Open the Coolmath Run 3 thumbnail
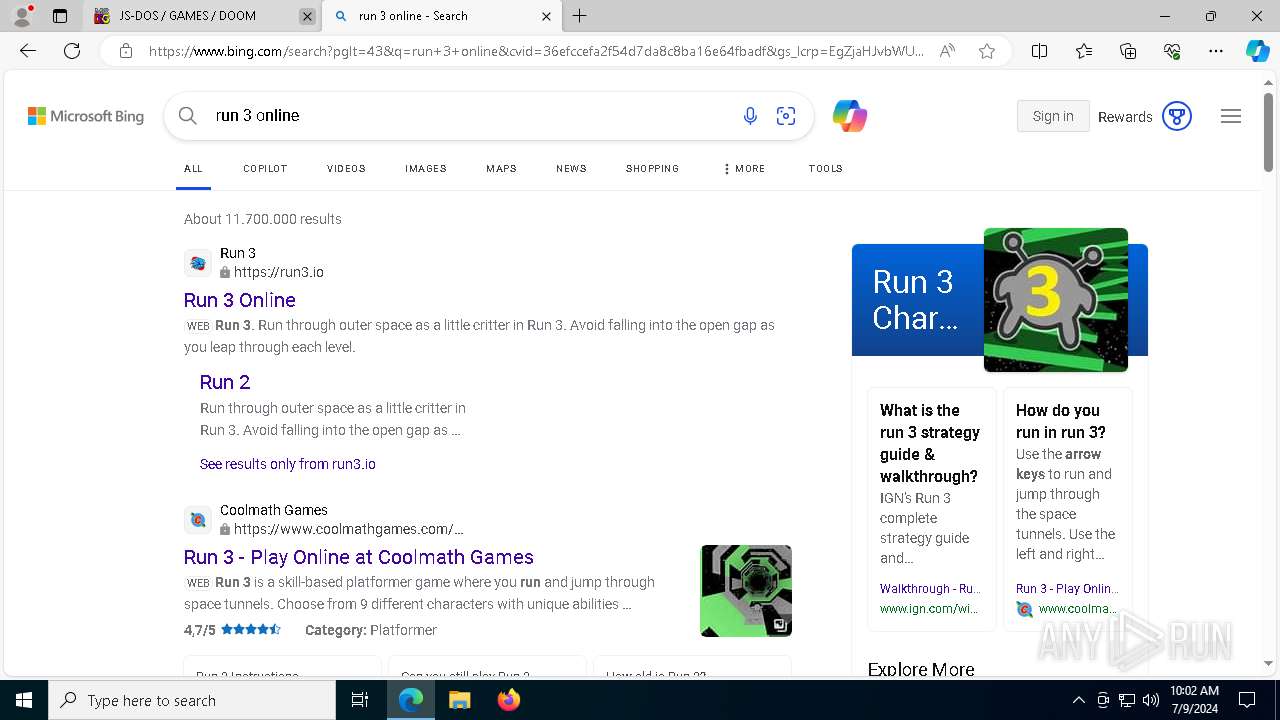 click(x=746, y=591)
